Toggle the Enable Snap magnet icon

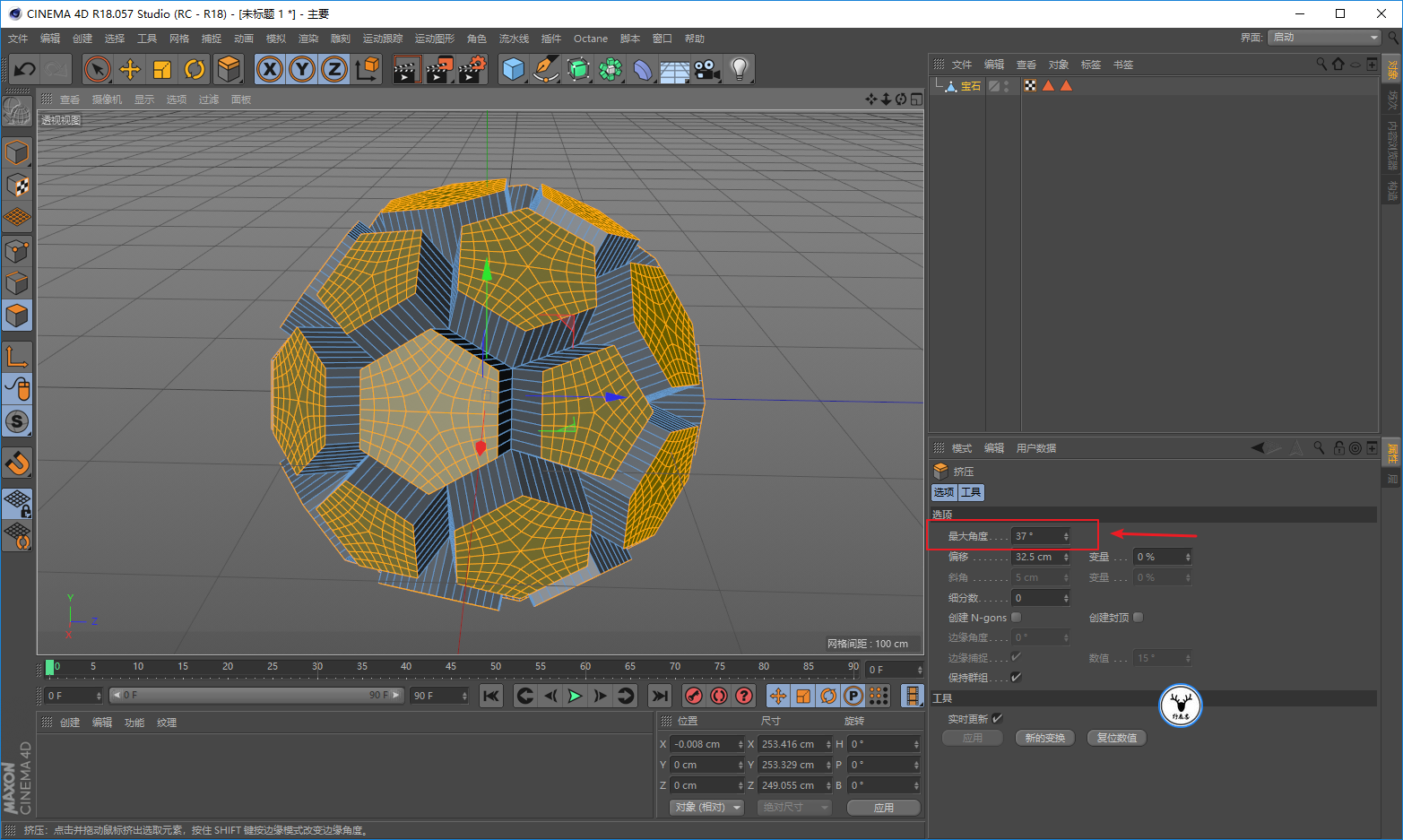point(17,463)
